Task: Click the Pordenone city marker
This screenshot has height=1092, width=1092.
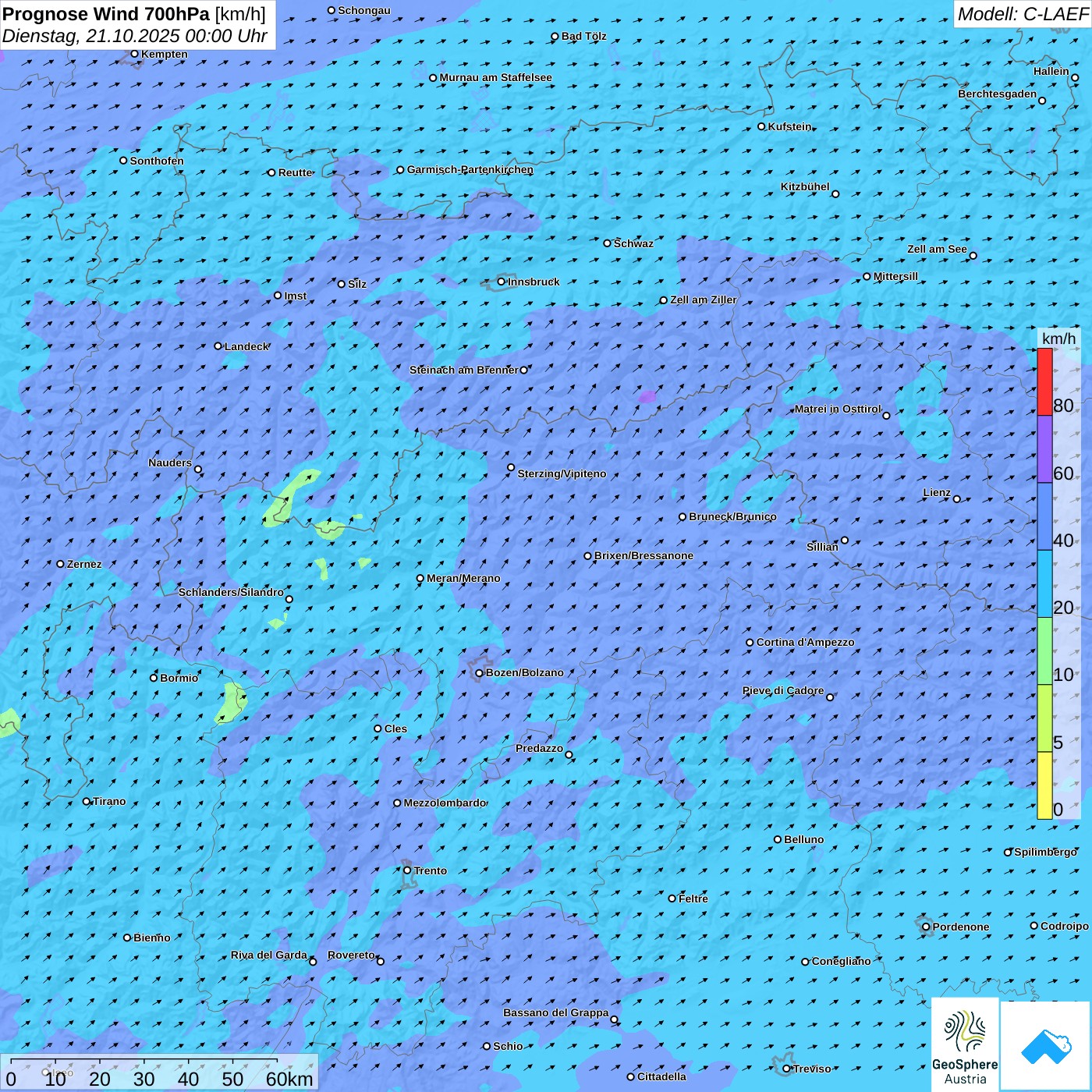Action: click(926, 927)
